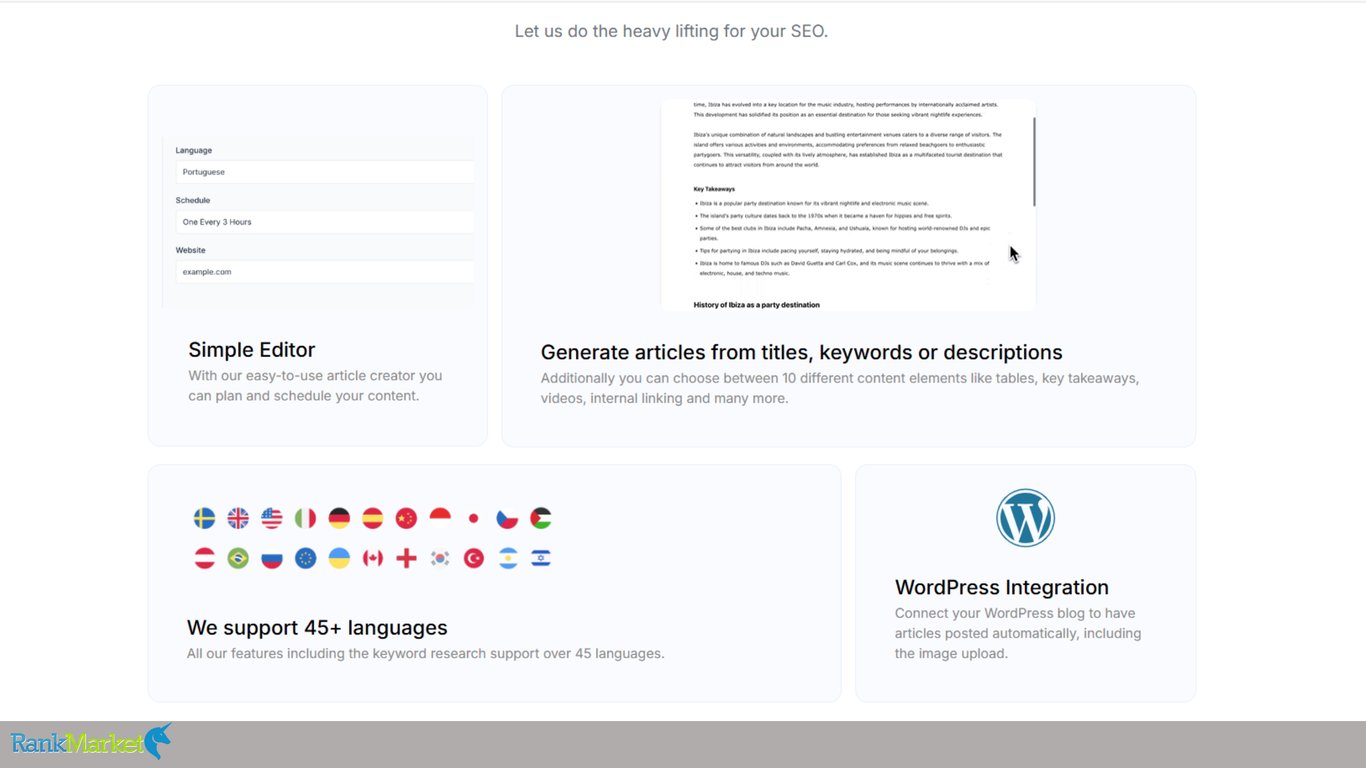
Task: Click the Canada flag icon
Action: [x=372, y=558]
